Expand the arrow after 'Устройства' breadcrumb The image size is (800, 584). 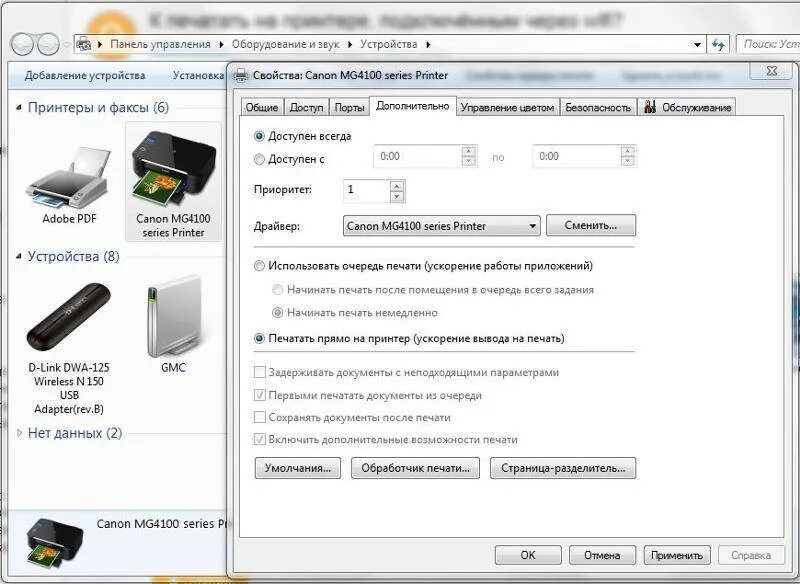(428, 45)
